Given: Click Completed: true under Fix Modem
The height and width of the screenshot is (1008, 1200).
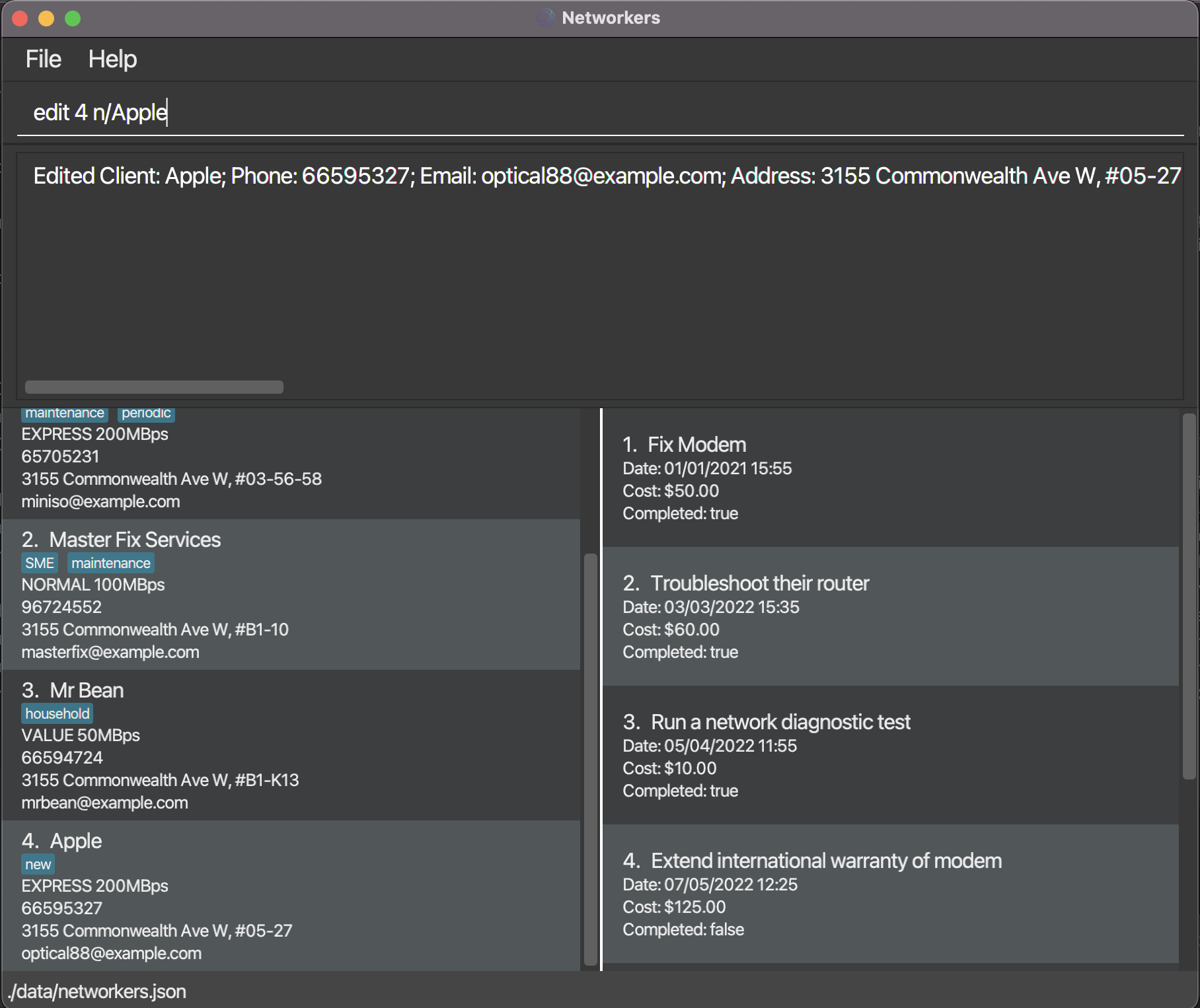Looking at the screenshot, I should point(681,513).
